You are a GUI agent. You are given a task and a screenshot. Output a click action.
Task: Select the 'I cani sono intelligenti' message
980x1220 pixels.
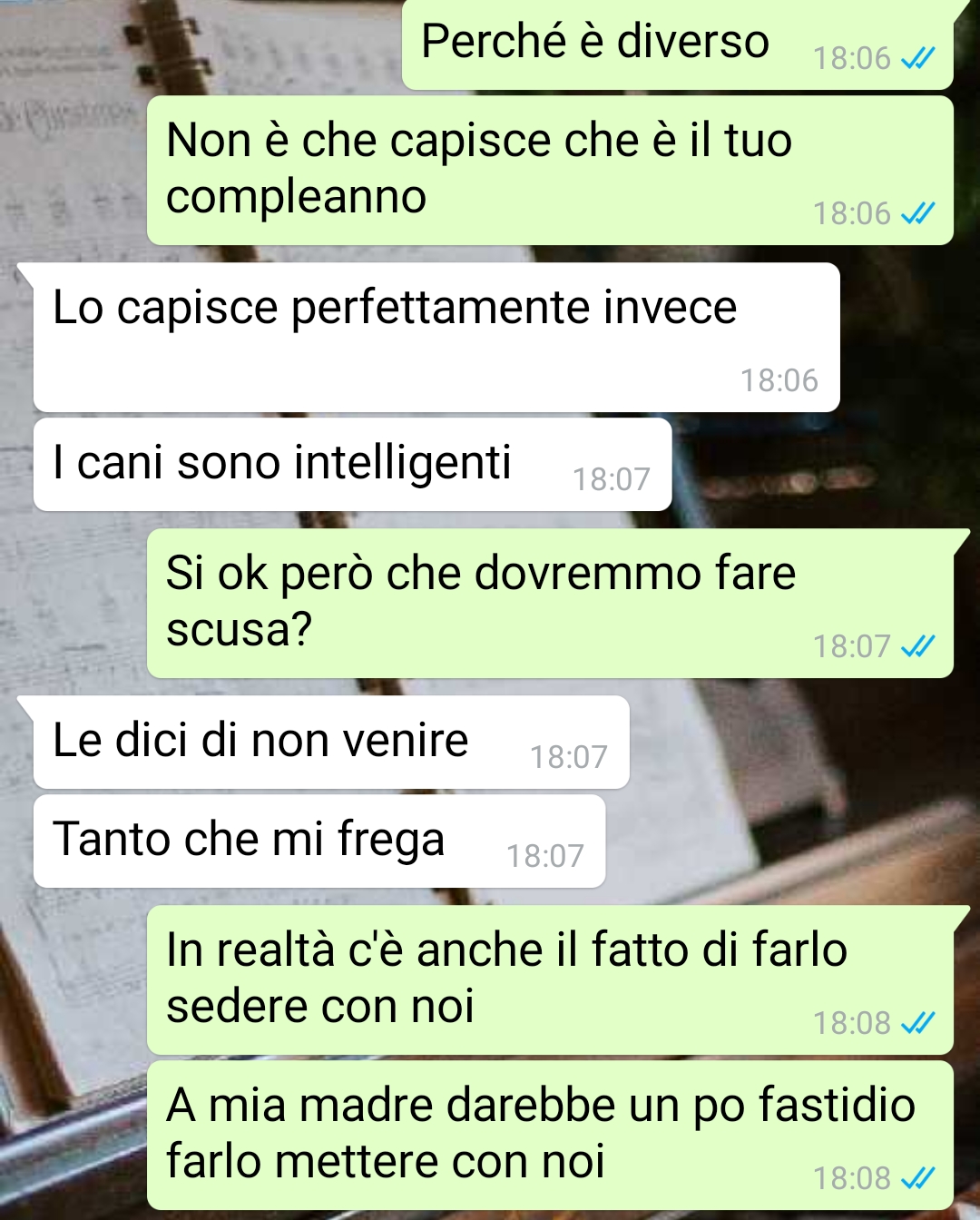[x=353, y=464]
